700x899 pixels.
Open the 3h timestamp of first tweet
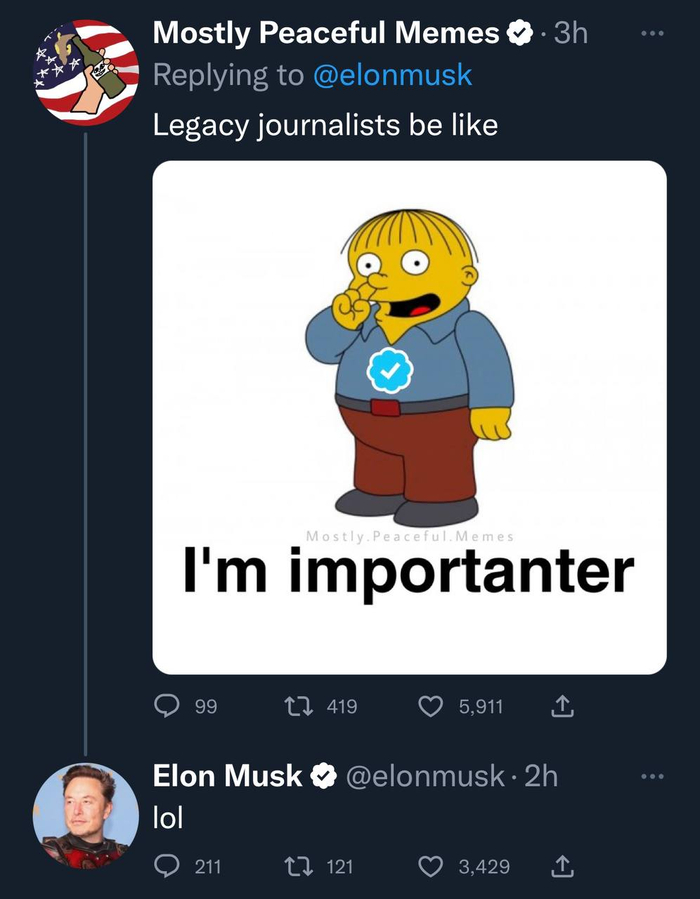point(571,34)
